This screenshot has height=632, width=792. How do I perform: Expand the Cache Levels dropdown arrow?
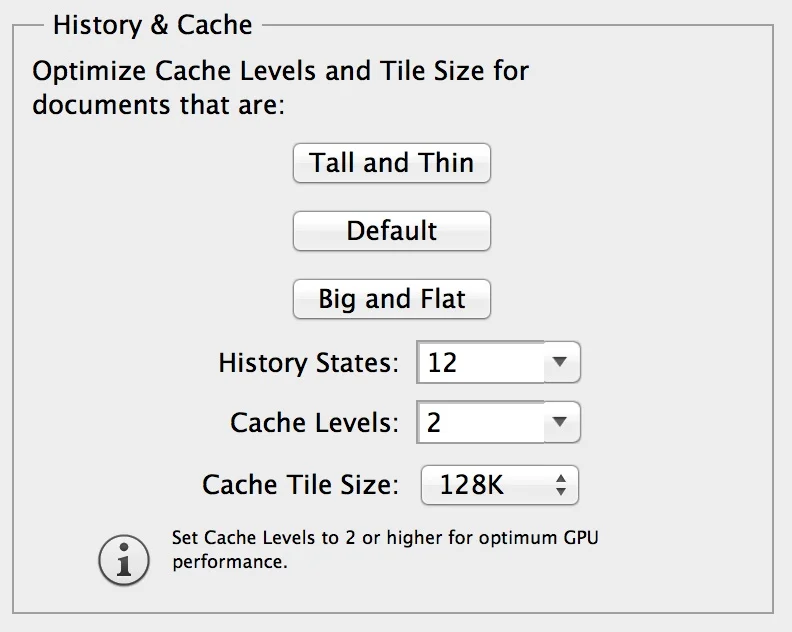click(x=561, y=422)
